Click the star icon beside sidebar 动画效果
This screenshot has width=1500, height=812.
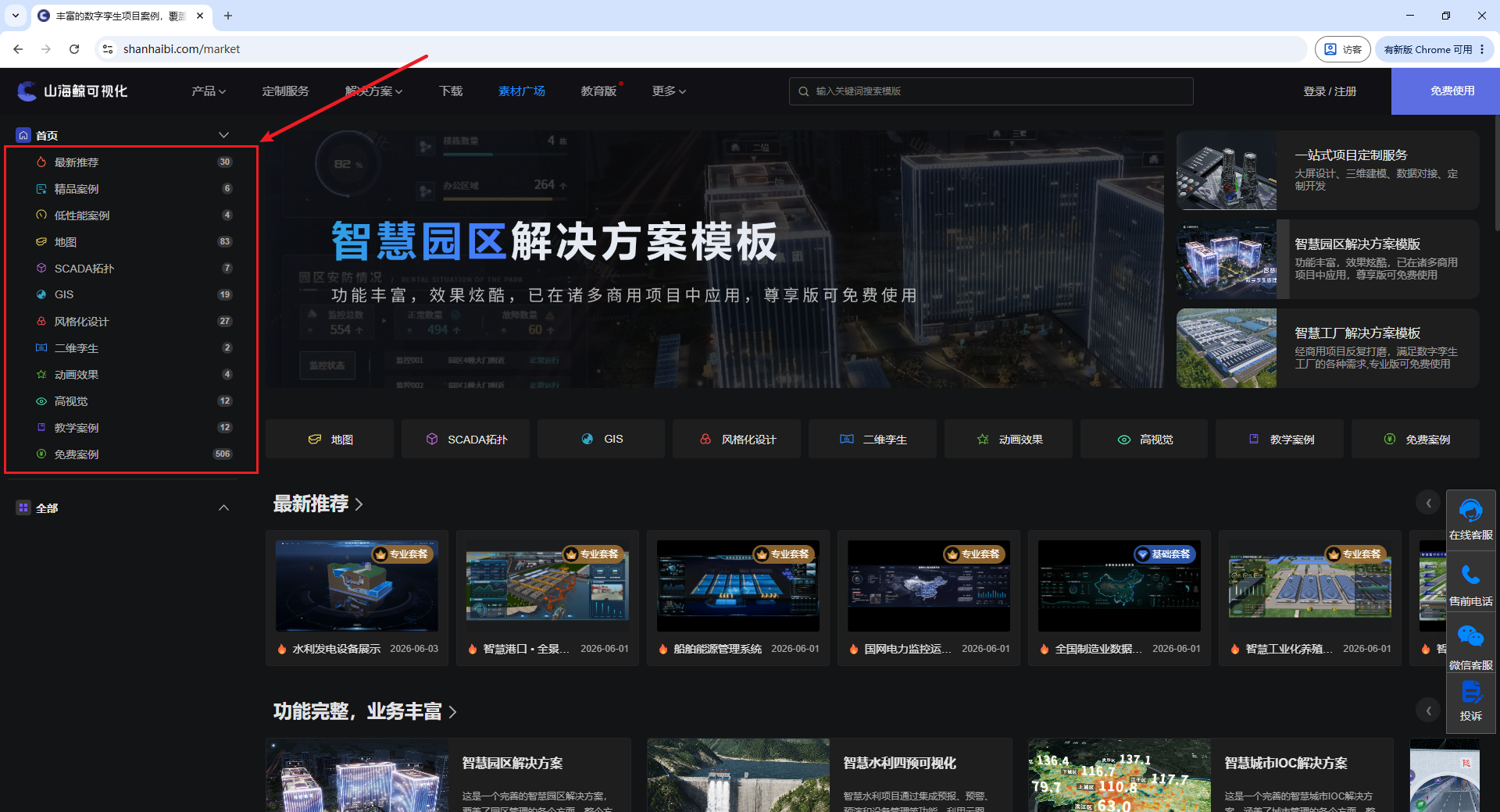41,375
